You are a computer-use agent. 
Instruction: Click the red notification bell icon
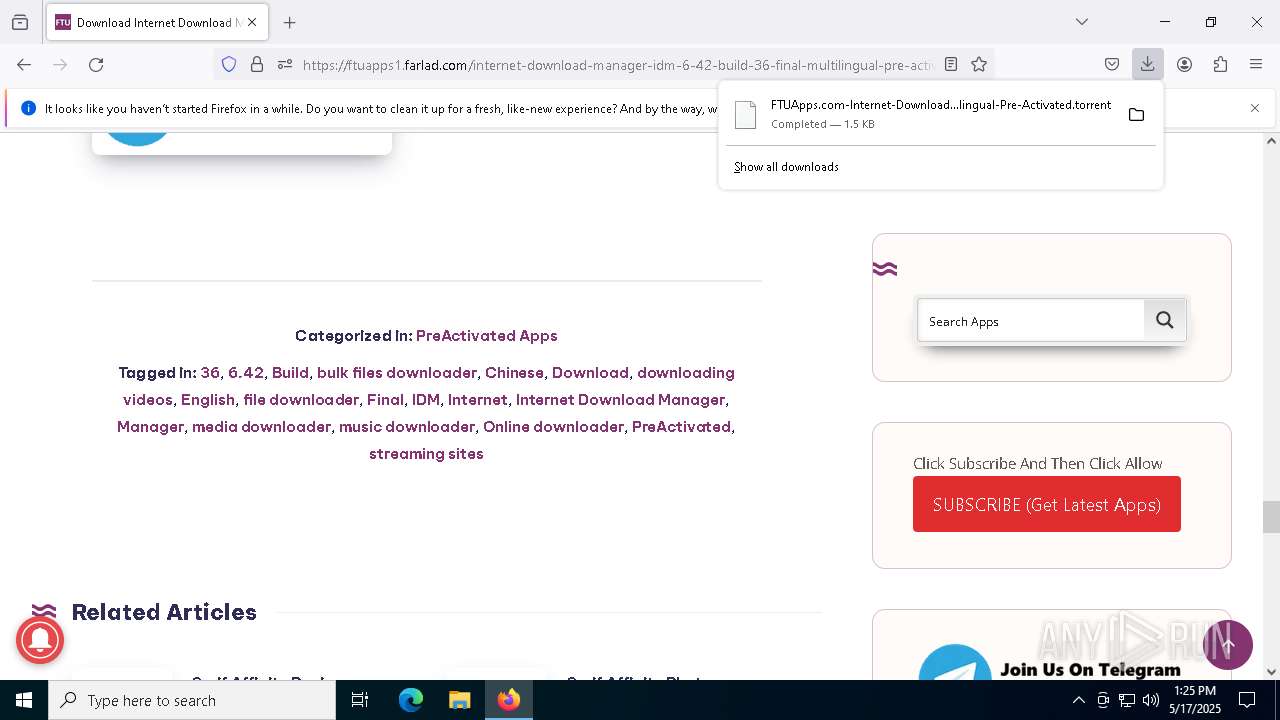pyautogui.click(x=40, y=640)
